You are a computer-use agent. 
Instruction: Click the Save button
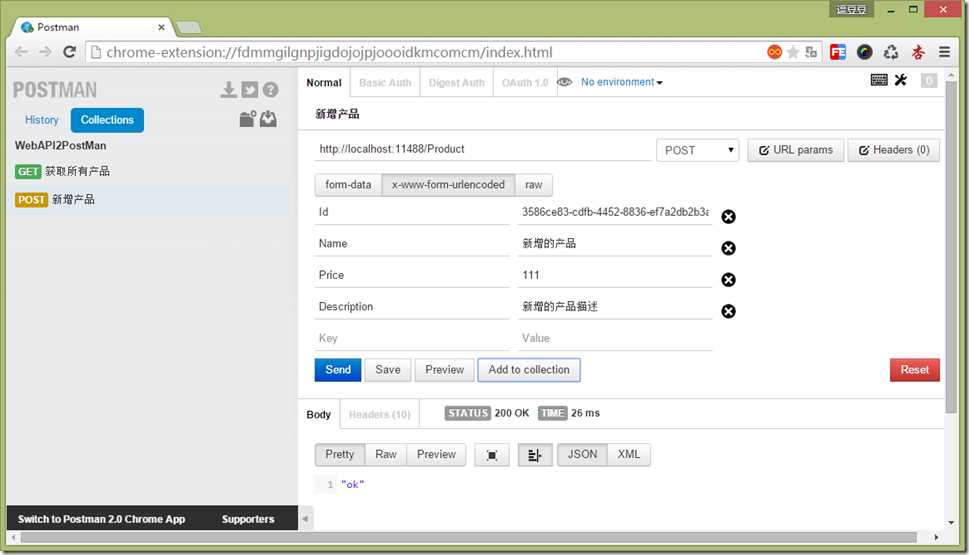point(387,370)
